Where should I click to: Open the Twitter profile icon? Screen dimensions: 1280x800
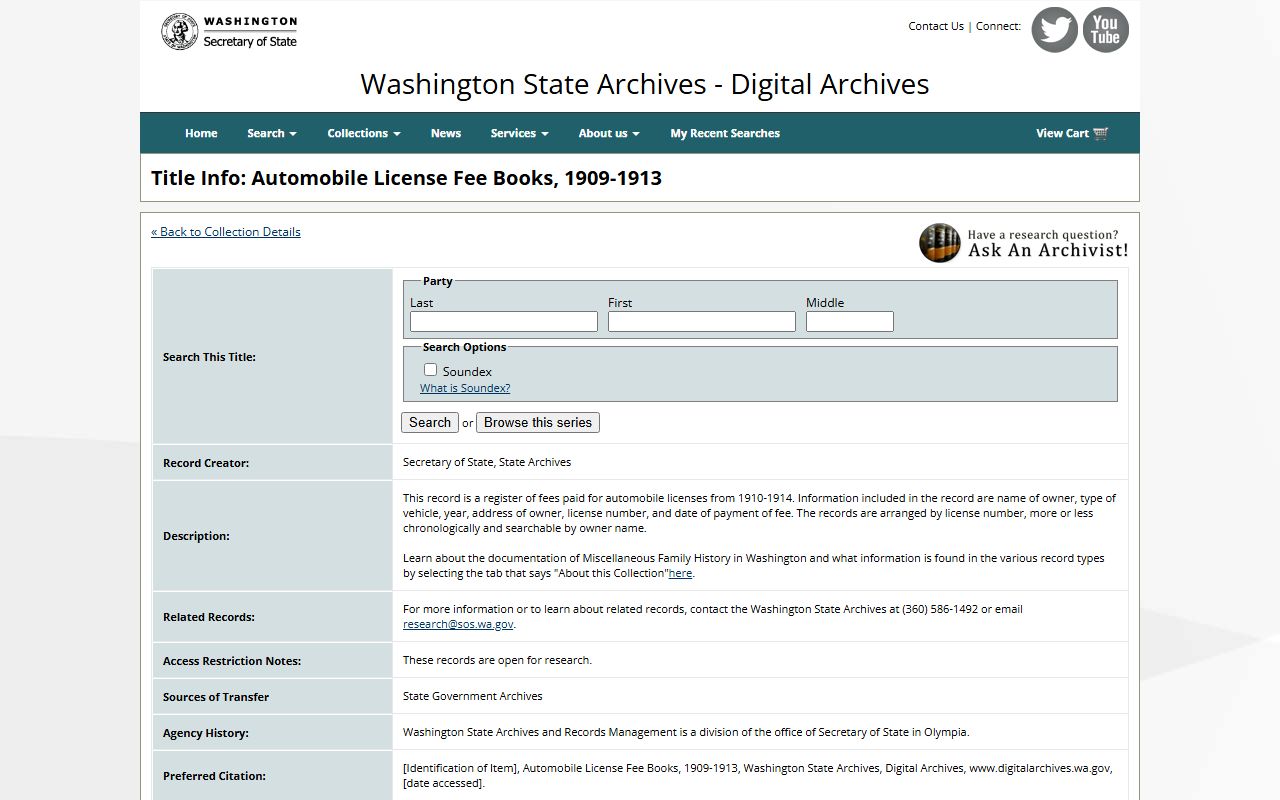click(x=1054, y=30)
